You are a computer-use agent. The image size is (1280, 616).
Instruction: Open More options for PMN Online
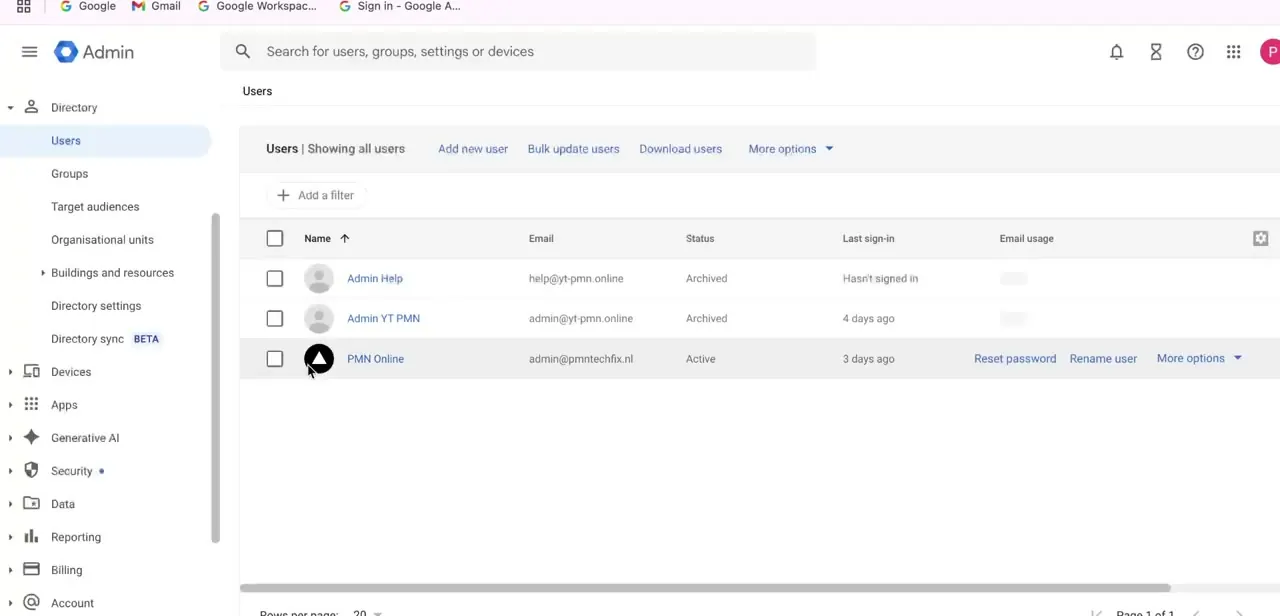click(1199, 358)
